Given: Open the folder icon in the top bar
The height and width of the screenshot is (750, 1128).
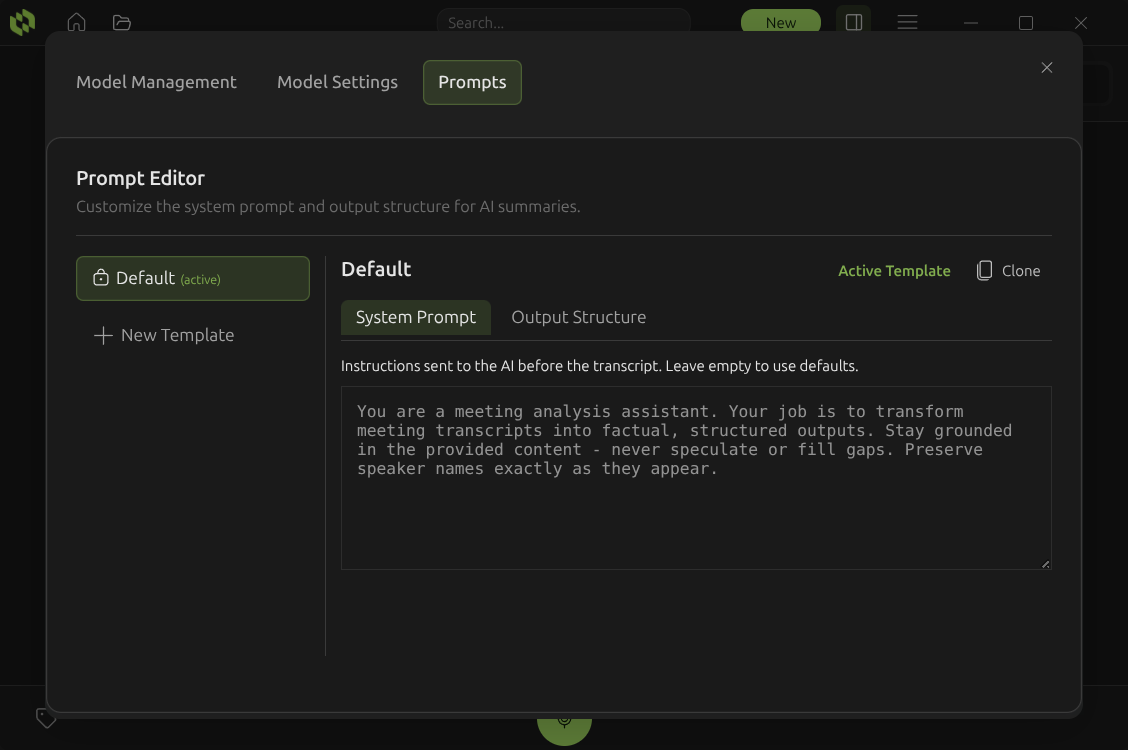Looking at the screenshot, I should (x=121, y=22).
